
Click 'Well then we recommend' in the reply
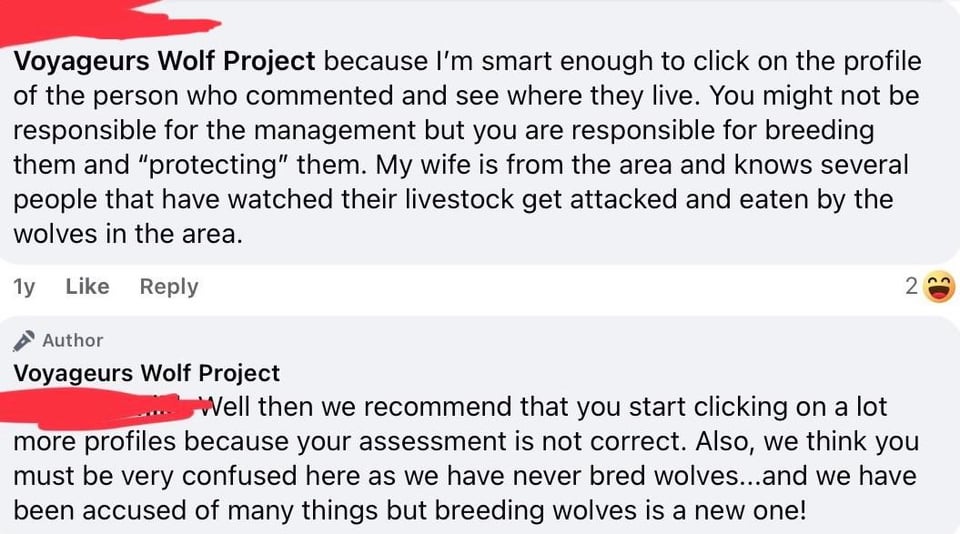(350, 408)
